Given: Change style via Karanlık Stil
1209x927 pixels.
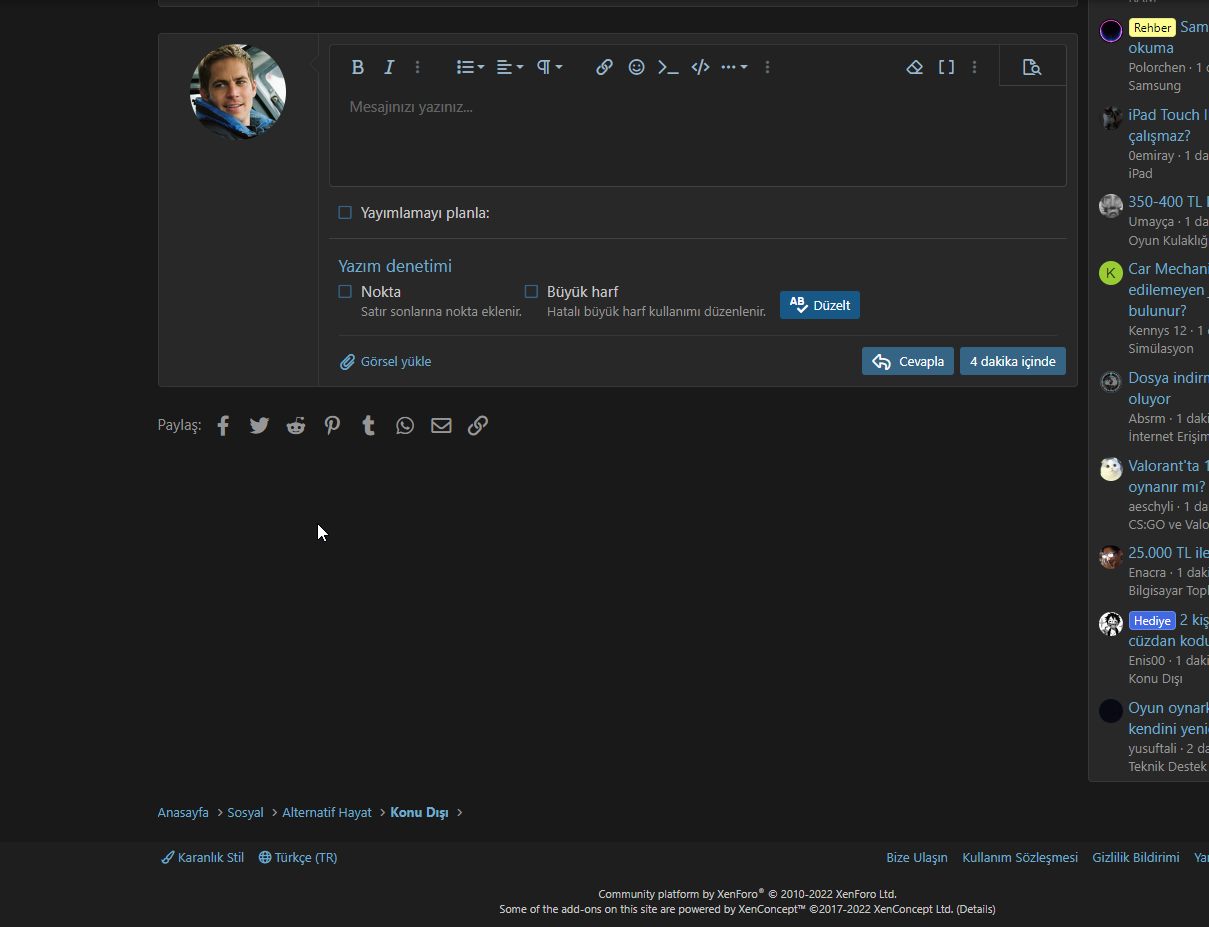Looking at the screenshot, I should (203, 858).
